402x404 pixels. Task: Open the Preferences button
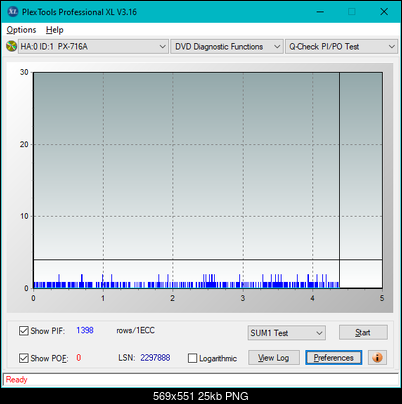(334, 358)
